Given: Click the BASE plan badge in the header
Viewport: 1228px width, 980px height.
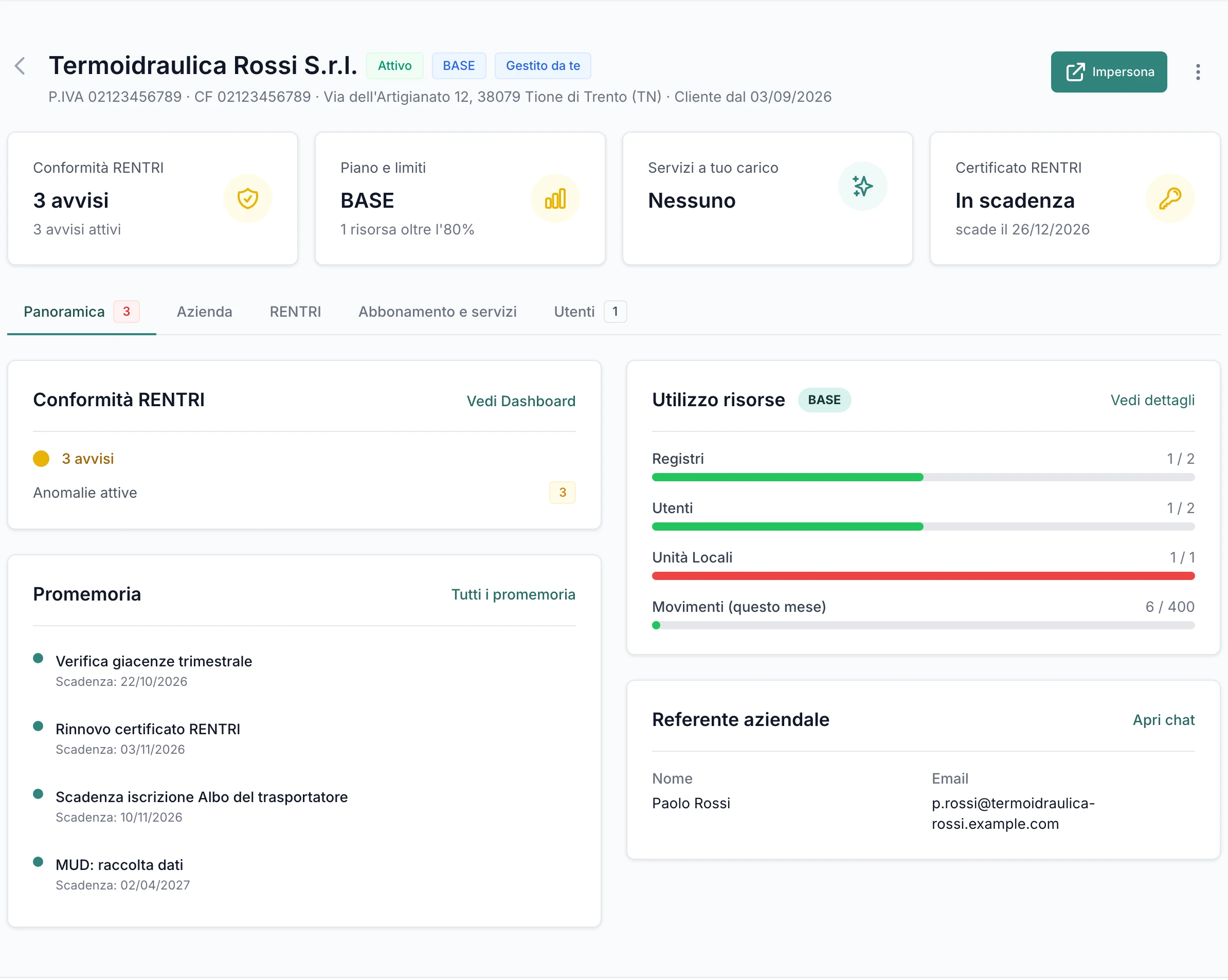Looking at the screenshot, I should [459, 66].
